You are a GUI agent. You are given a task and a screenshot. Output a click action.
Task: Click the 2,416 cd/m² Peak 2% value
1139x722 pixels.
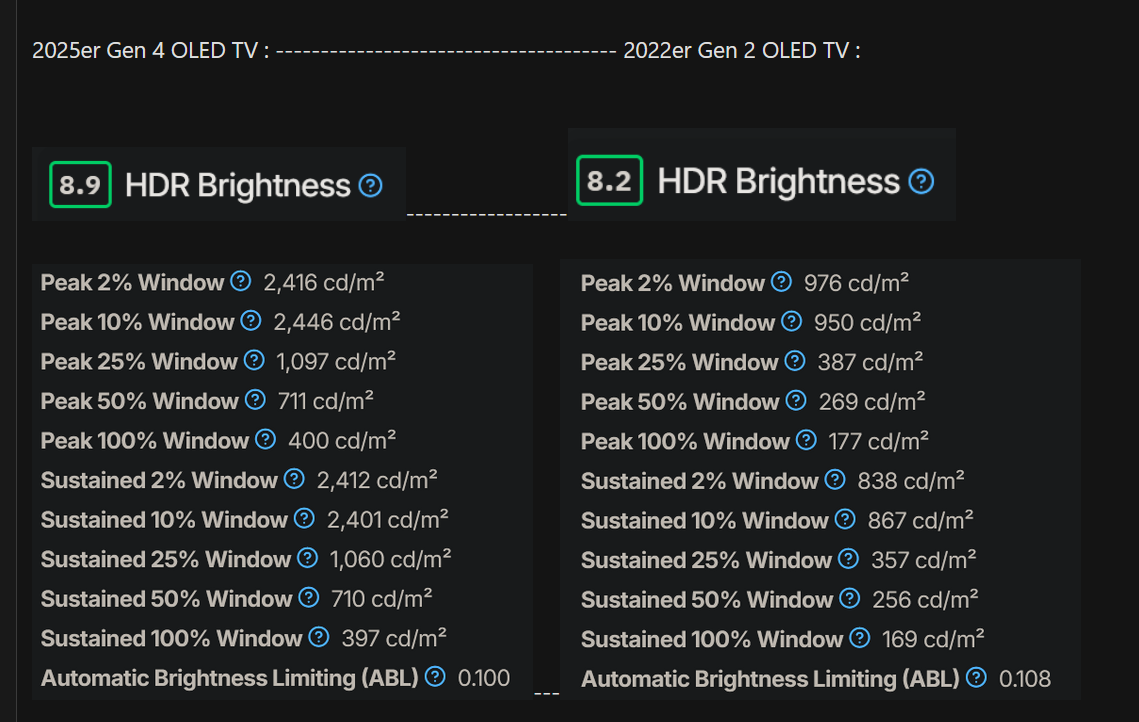coord(324,282)
